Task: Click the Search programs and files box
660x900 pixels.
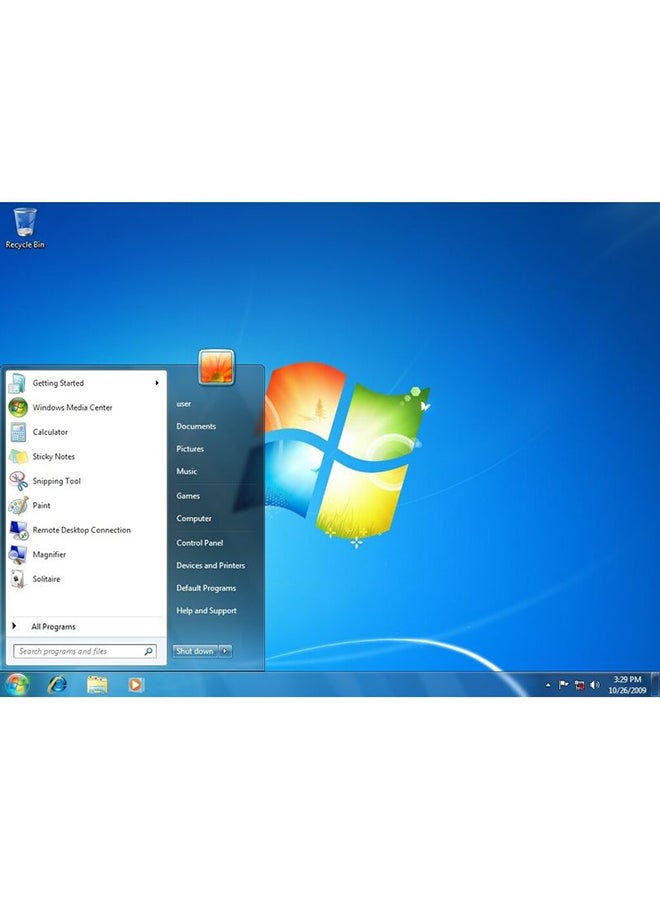Action: click(80, 651)
